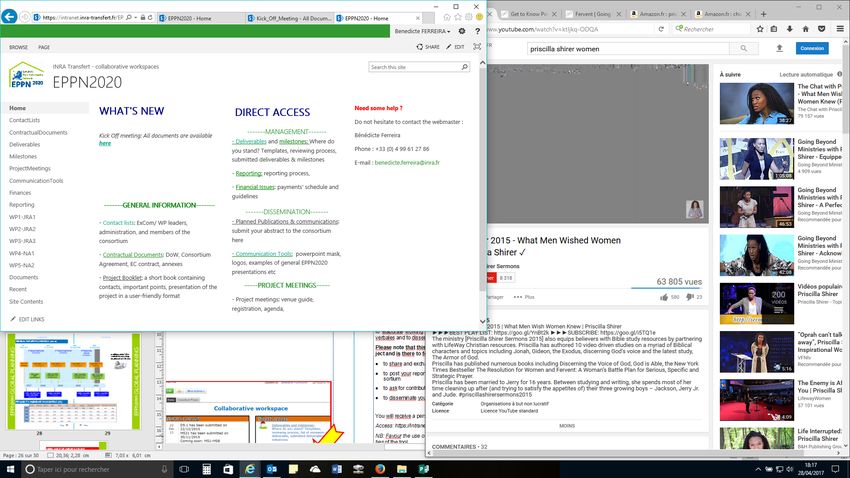
Task: Open the Financial Issues link
Action: [255, 187]
